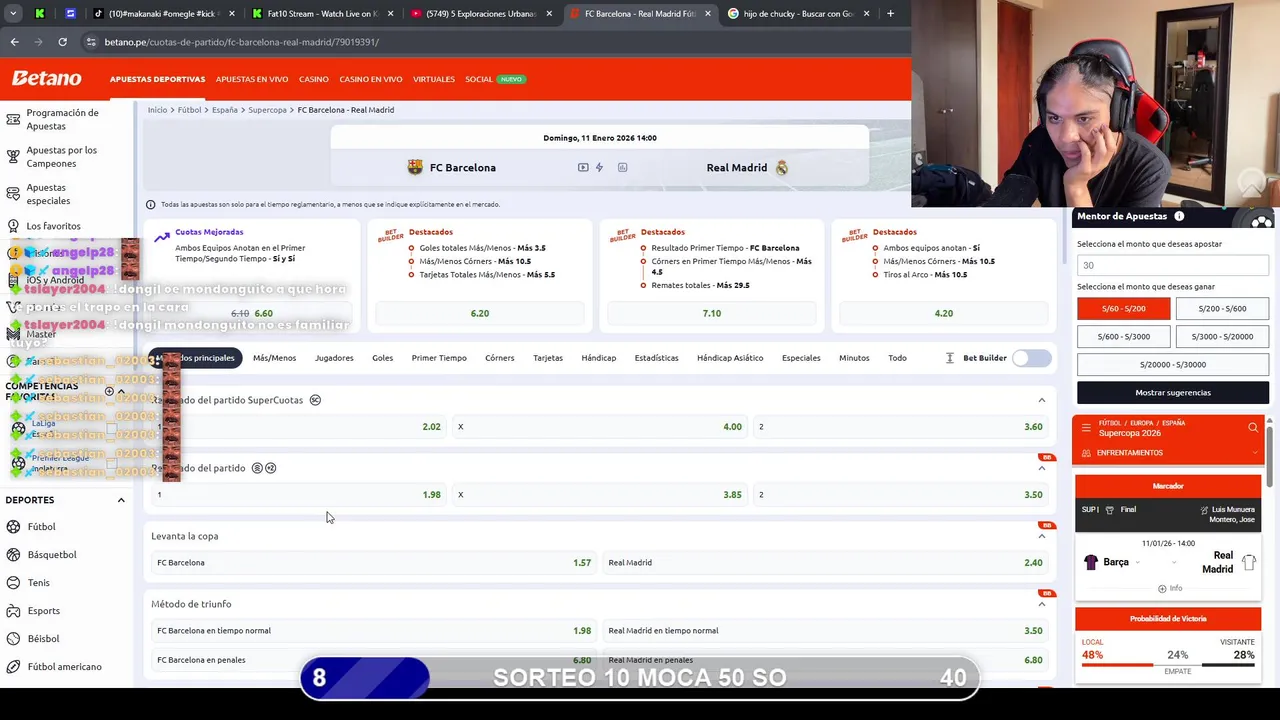Image resolution: width=1280 pixels, height=720 pixels.
Task: Go back in the browser
Action: pos(14,42)
